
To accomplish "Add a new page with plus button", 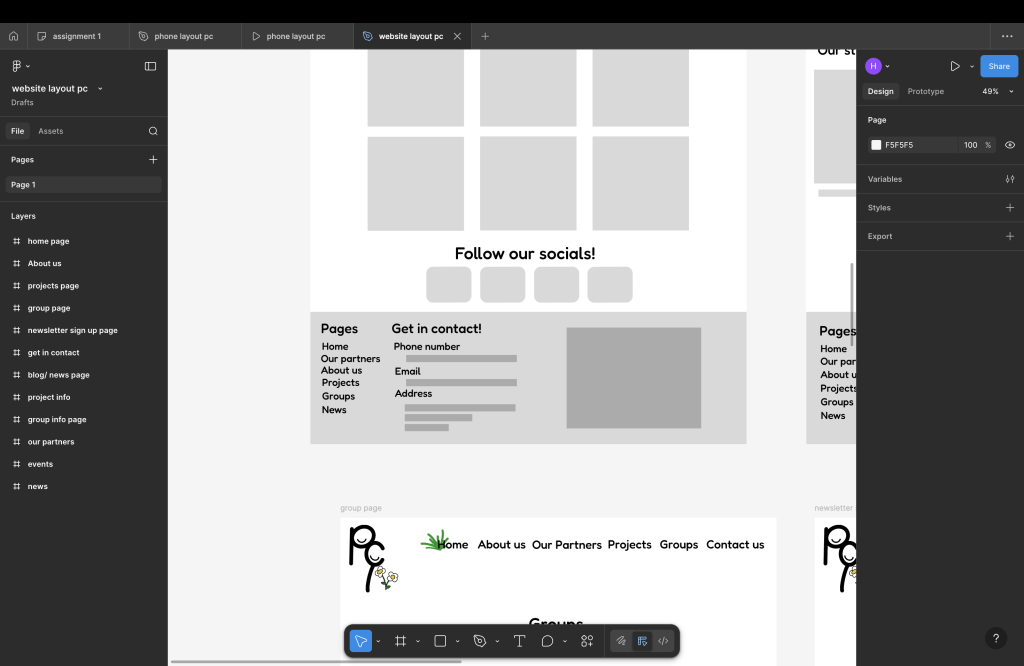I will pos(153,159).
